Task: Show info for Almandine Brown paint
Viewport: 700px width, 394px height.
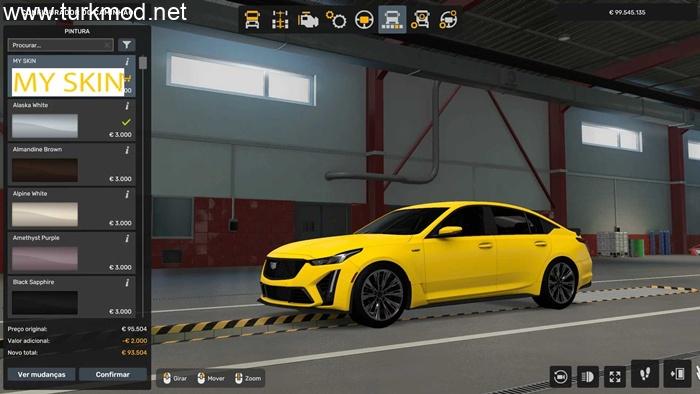Action: (127, 150)
